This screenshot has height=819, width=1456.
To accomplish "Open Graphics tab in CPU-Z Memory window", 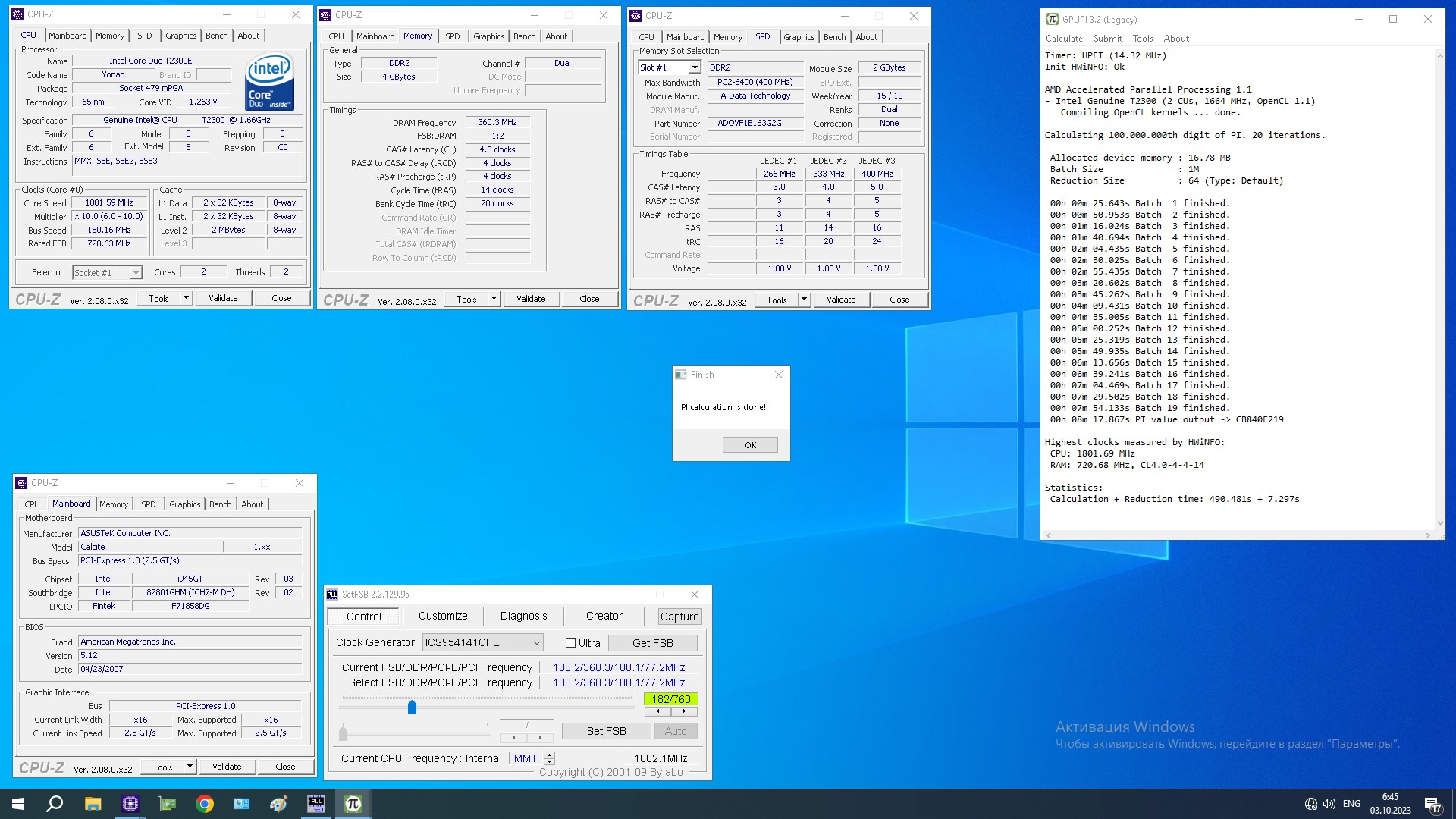I will pos(488,36).
